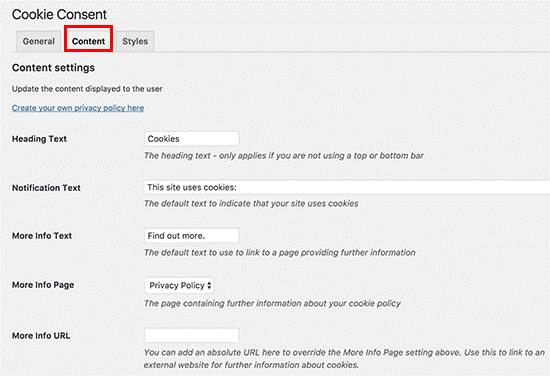Click the Content settings section heading
The width and height of the screenshot is (550, 376).
click(53, 68)
